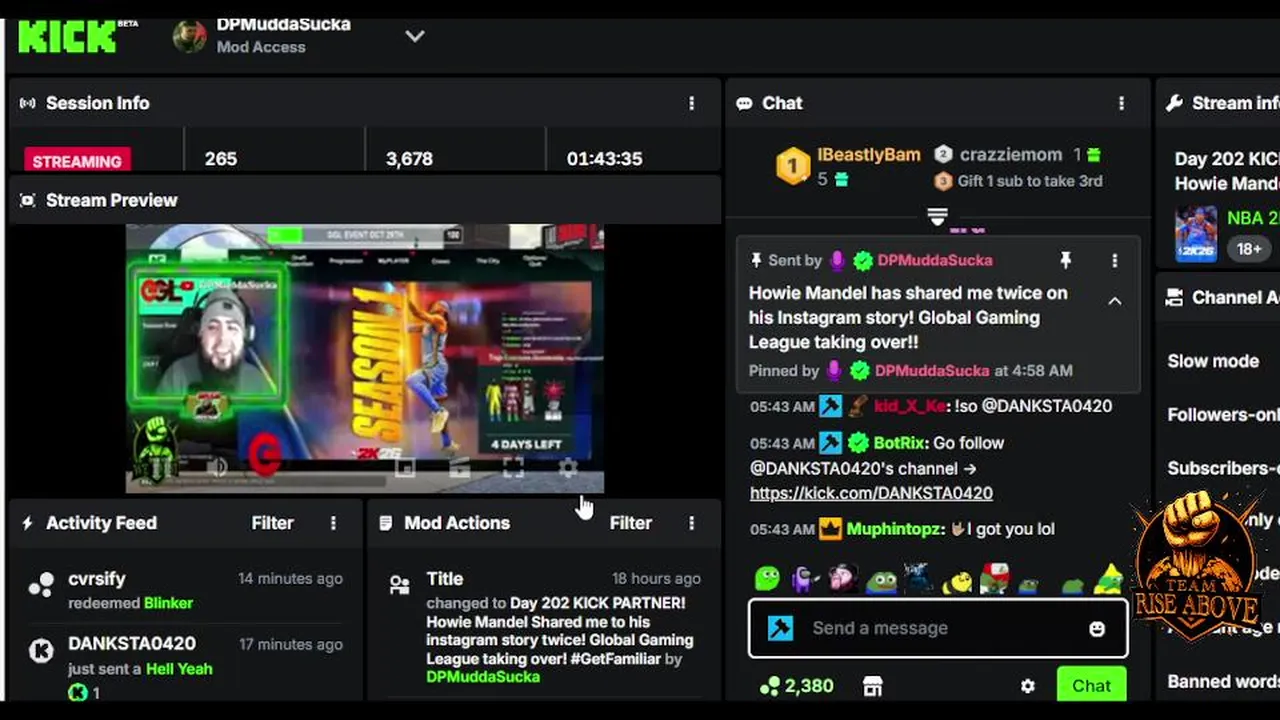Open the kick.com/DANKSTA0420 link

point(871,493)
